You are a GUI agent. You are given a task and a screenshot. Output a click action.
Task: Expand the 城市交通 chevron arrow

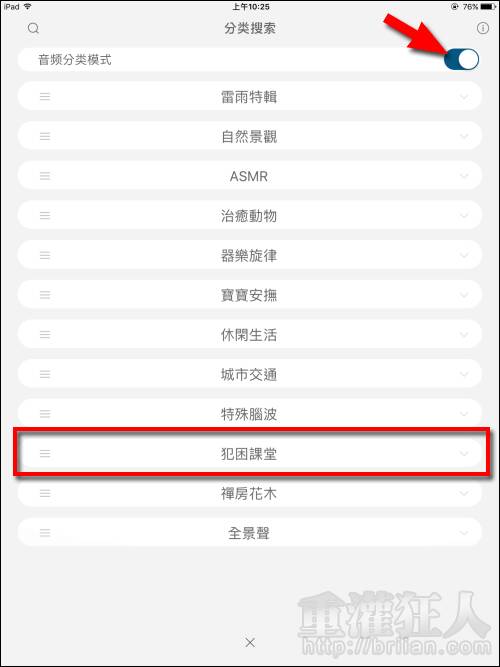464,374
